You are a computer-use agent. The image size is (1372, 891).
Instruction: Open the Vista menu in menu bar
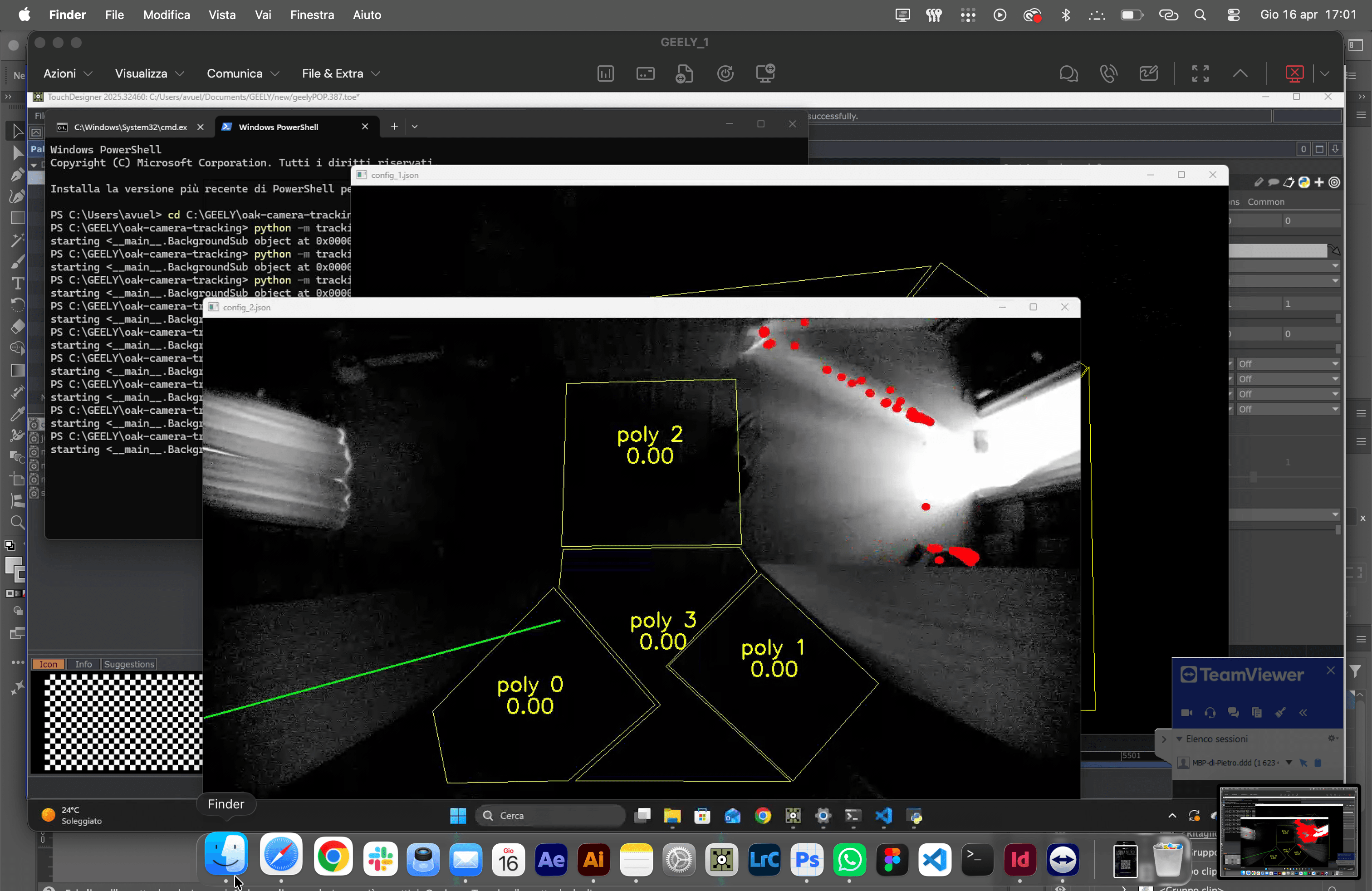point(222,15)
